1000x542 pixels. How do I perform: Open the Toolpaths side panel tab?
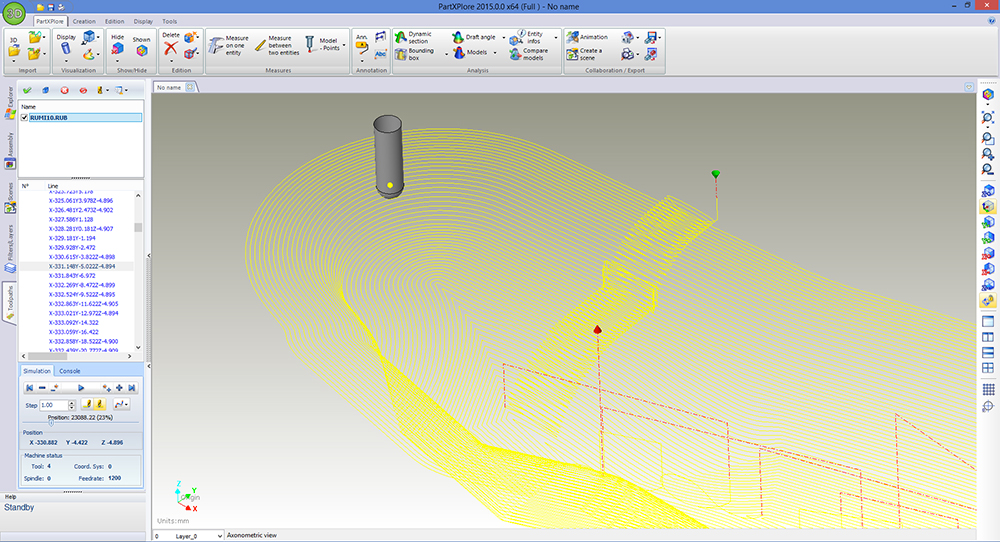click(x=10, y=302)
